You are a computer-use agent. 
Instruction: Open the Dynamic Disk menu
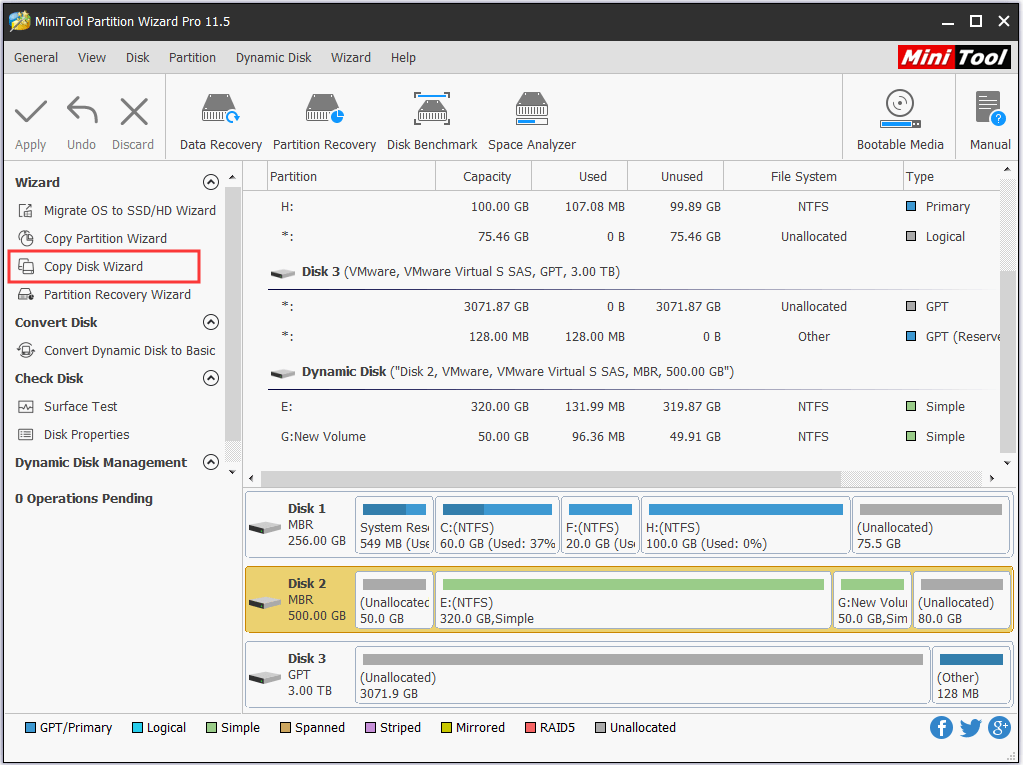273,57
